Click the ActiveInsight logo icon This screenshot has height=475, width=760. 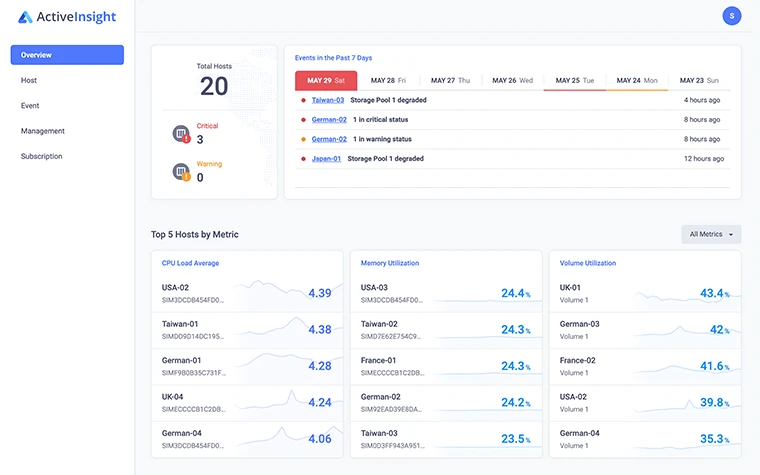pyautogui.click(x=25, y=16)
